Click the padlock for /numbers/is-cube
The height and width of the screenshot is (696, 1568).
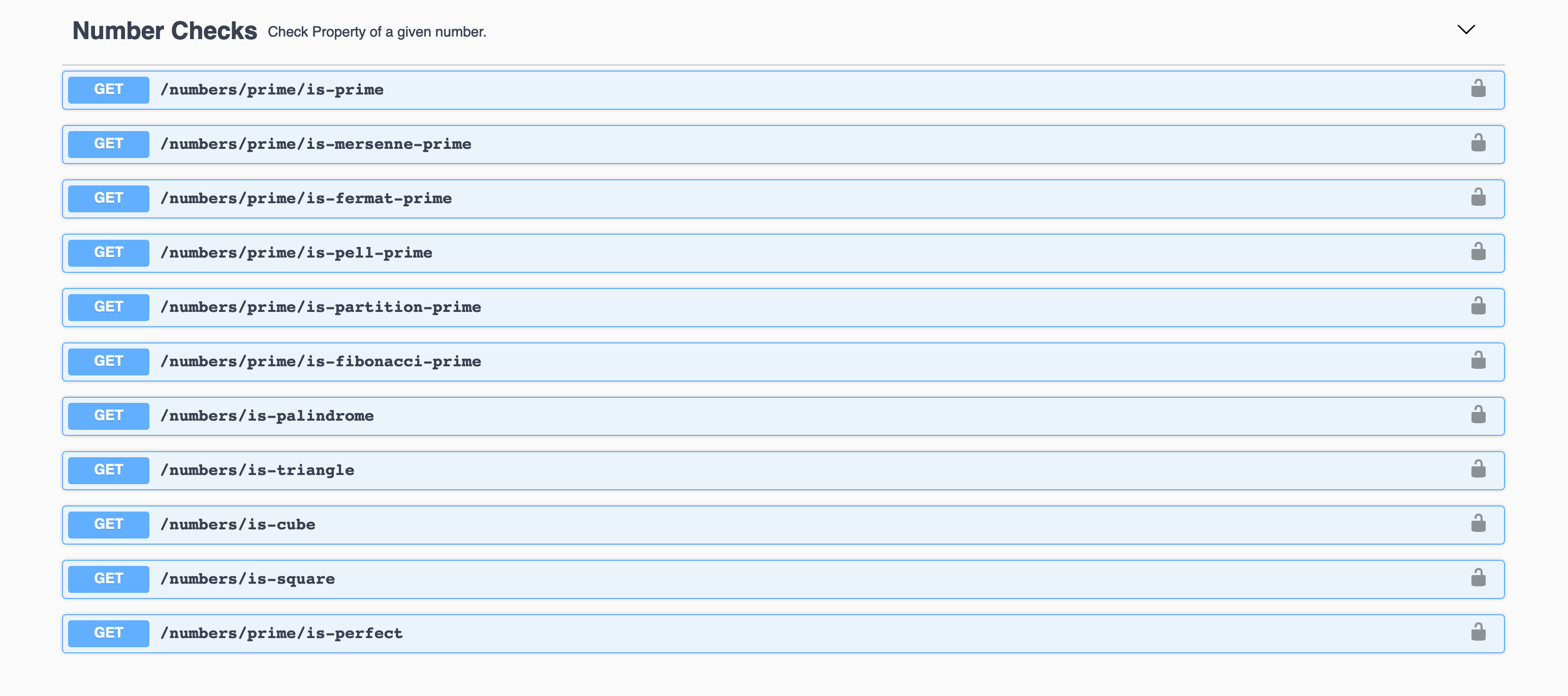pyautogui.click(x=1479, y=524)
